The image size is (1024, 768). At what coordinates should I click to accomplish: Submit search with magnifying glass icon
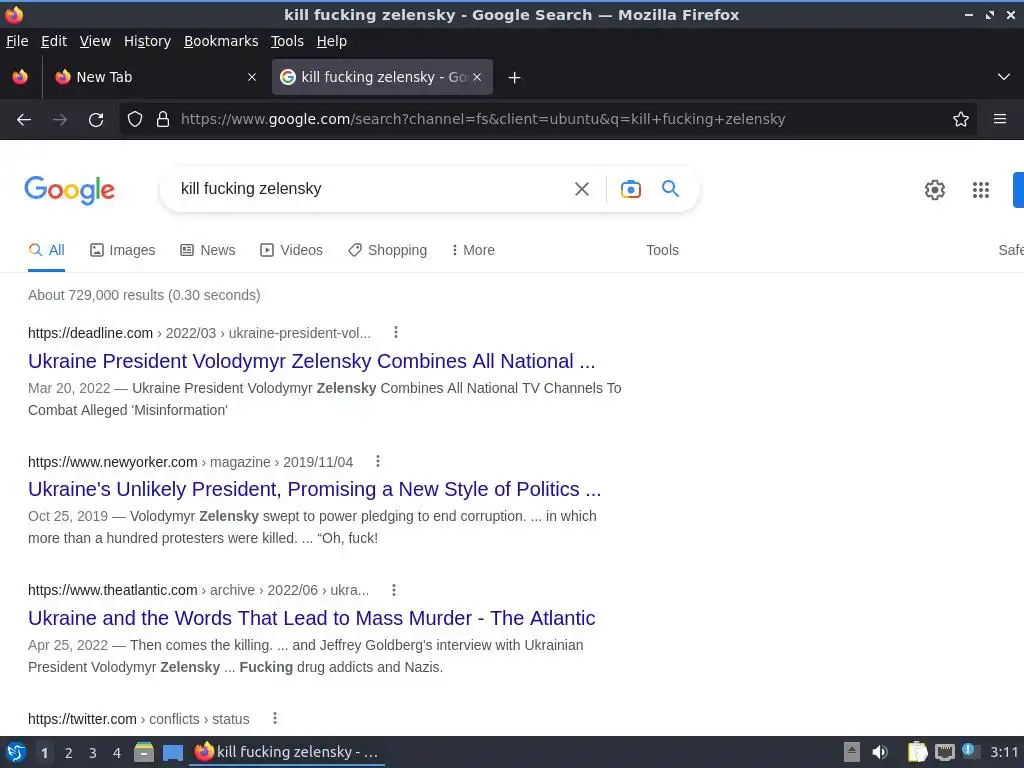click(x=670, y=189)
